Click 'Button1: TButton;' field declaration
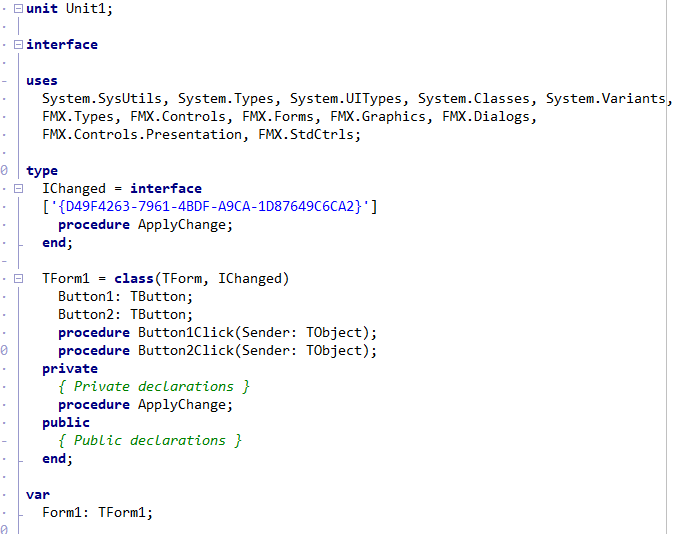The height and width of the screenshot is (534, 683). click(x=125, y=297)
